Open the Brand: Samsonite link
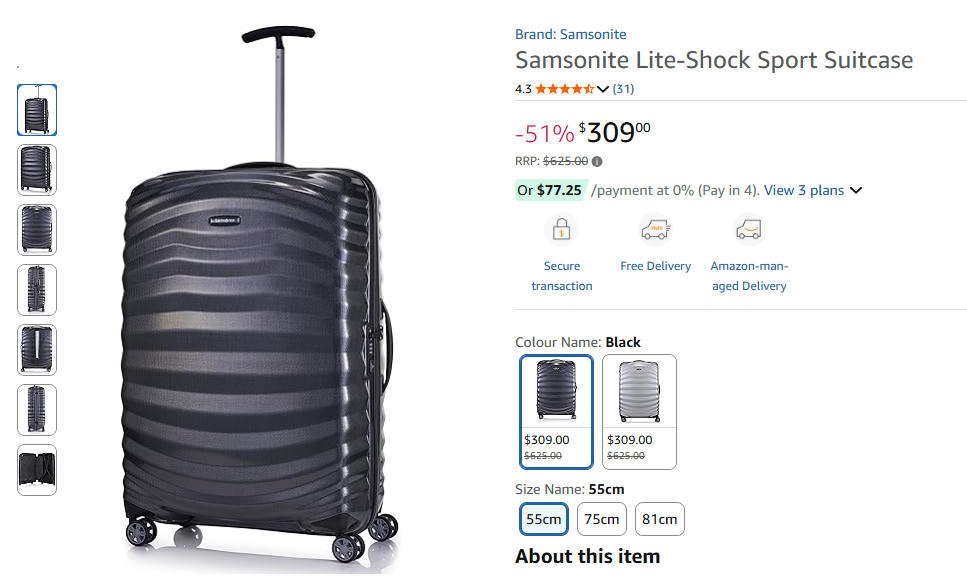 (x=570, y=34)
